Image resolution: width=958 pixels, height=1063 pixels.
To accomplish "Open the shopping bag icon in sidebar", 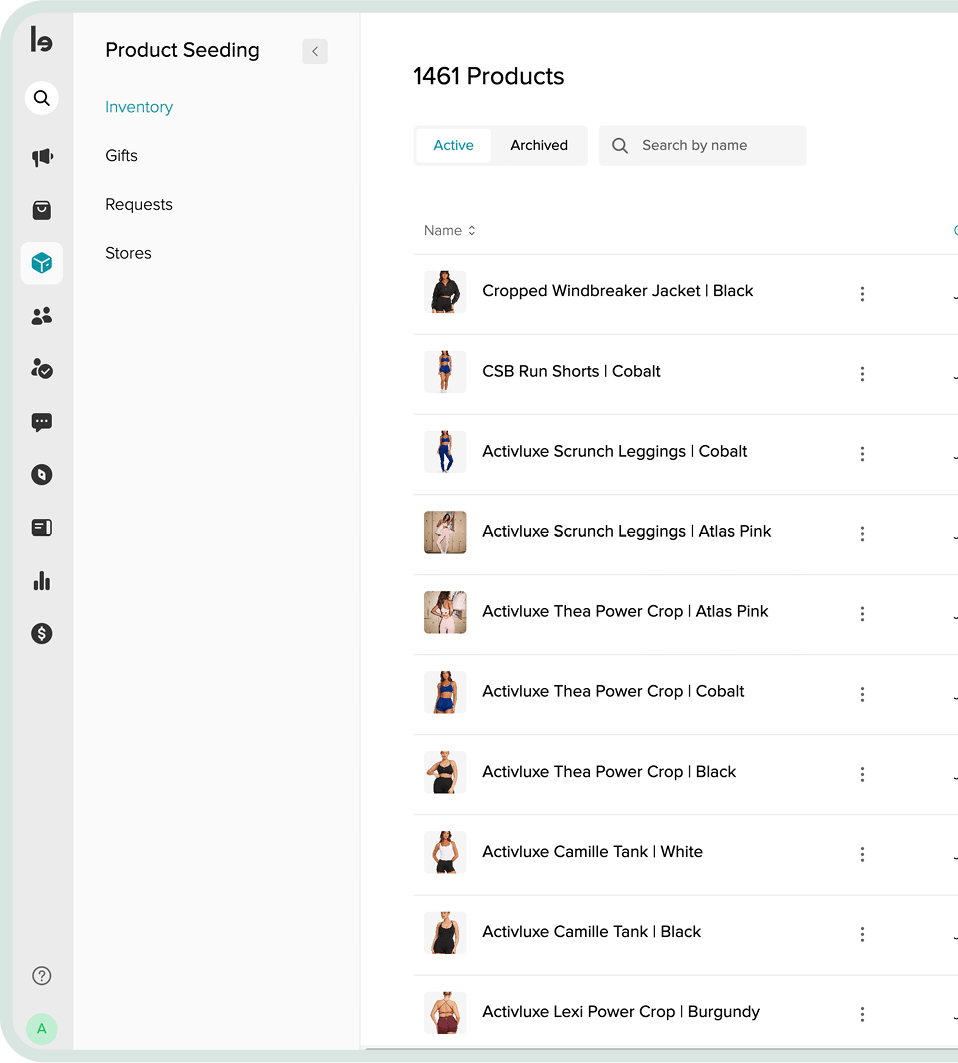I will point(42,210).
